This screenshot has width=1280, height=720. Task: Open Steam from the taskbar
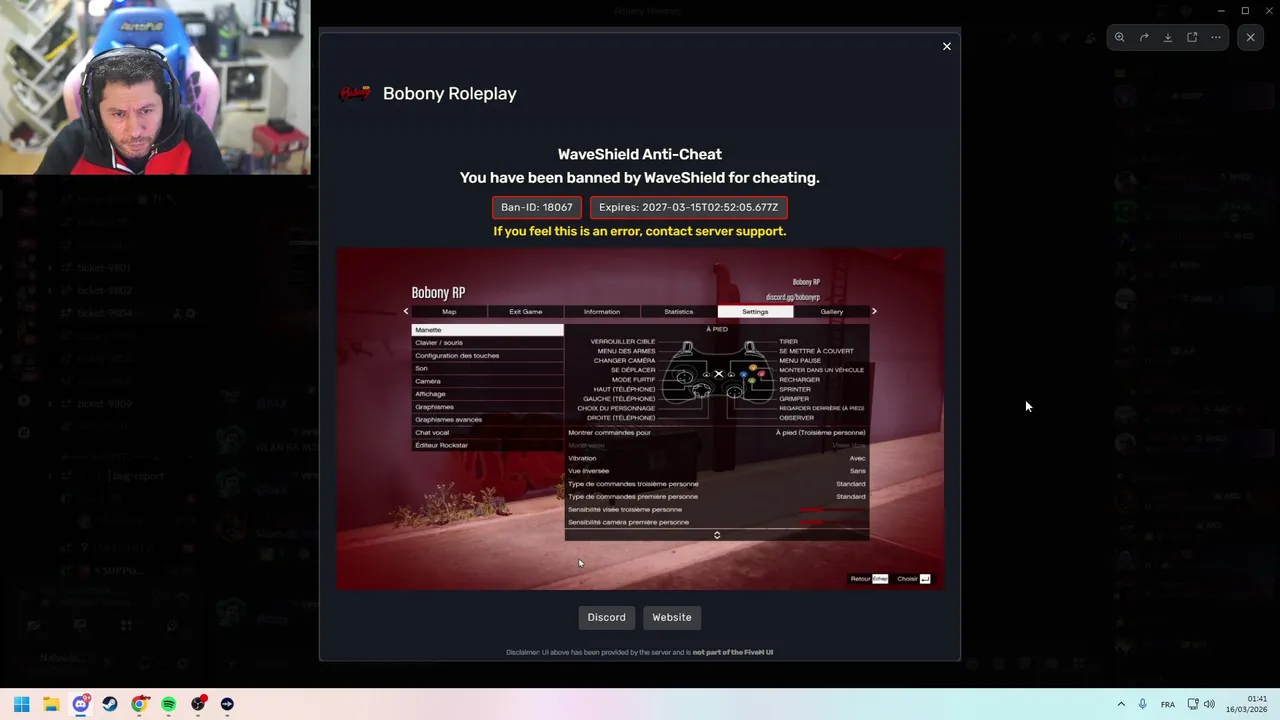[x=110, y=704]
